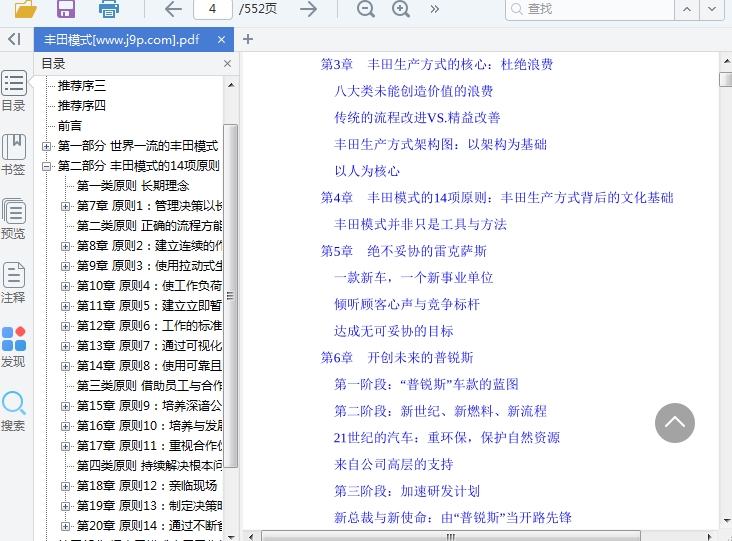
Task: Open a file with the folder icon
Action: click(26, 9)
